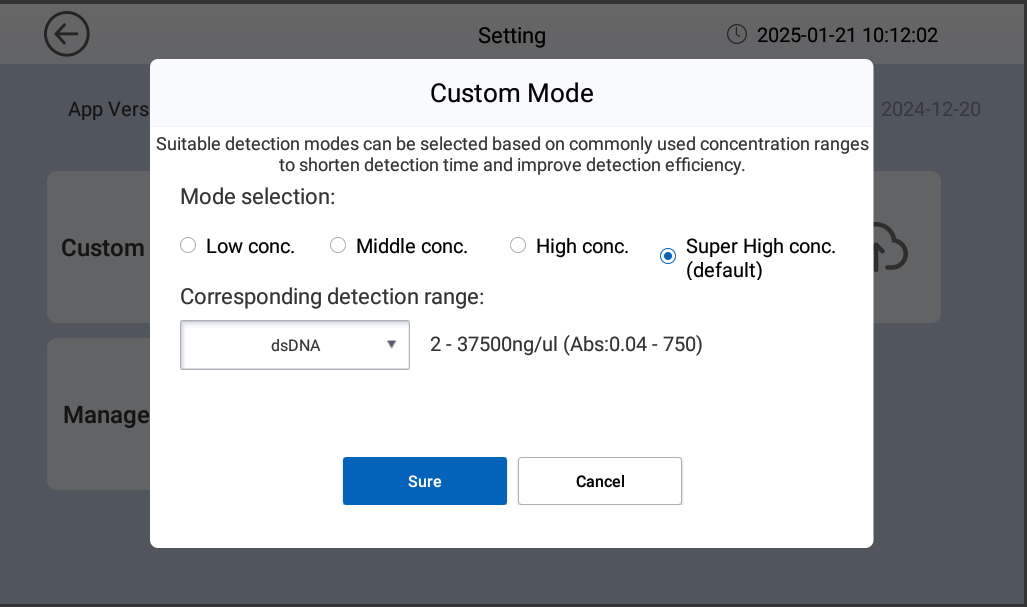Image resolution: width=1027 pixels, height=607 pixels.
Task: Open the dsDNA sample type dropdown
Action: pos(295,345)
